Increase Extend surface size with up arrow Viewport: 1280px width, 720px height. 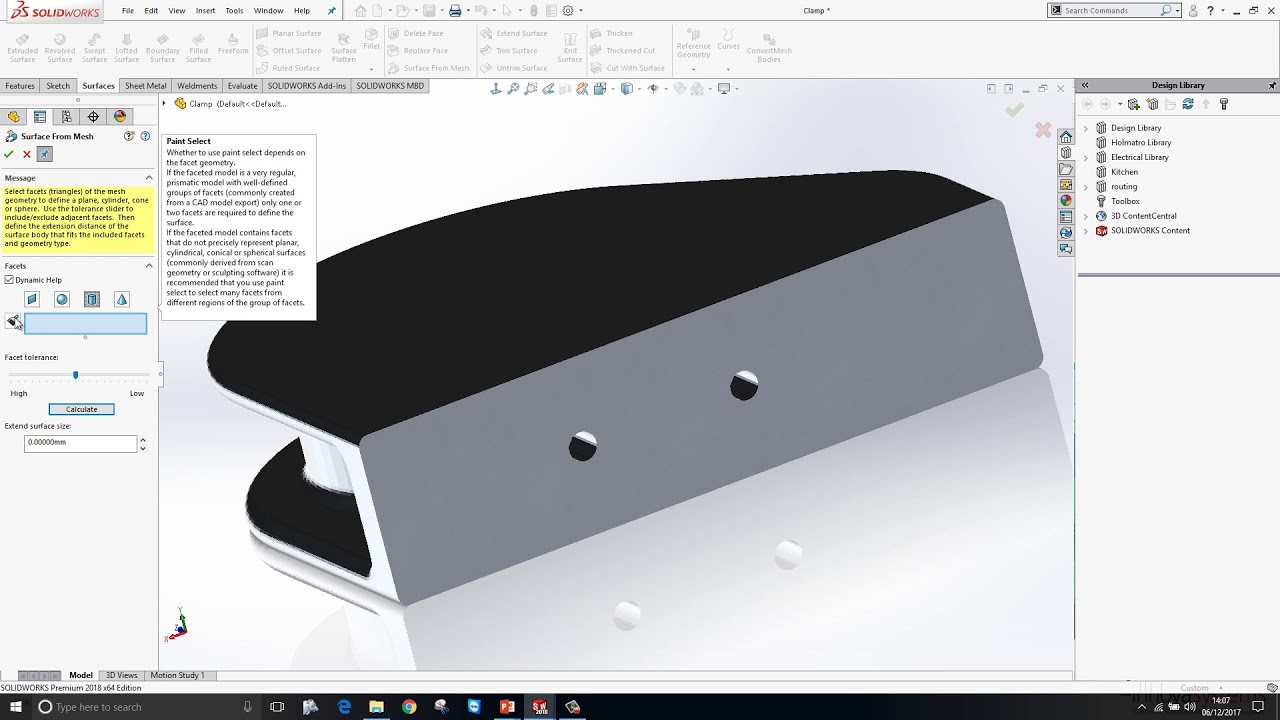[143, 439]
